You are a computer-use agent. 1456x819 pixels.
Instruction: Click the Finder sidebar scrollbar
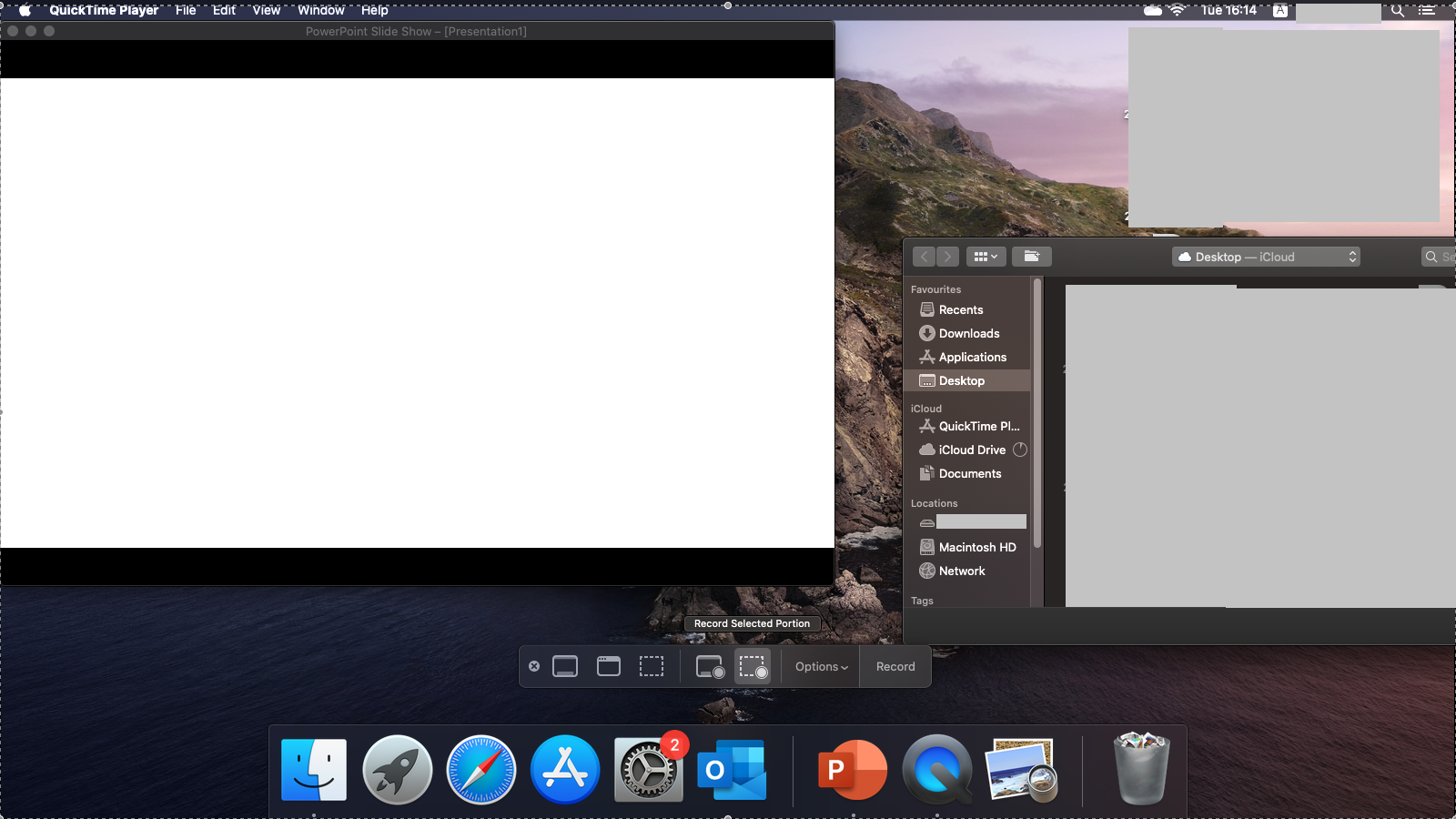[1037, 413]
